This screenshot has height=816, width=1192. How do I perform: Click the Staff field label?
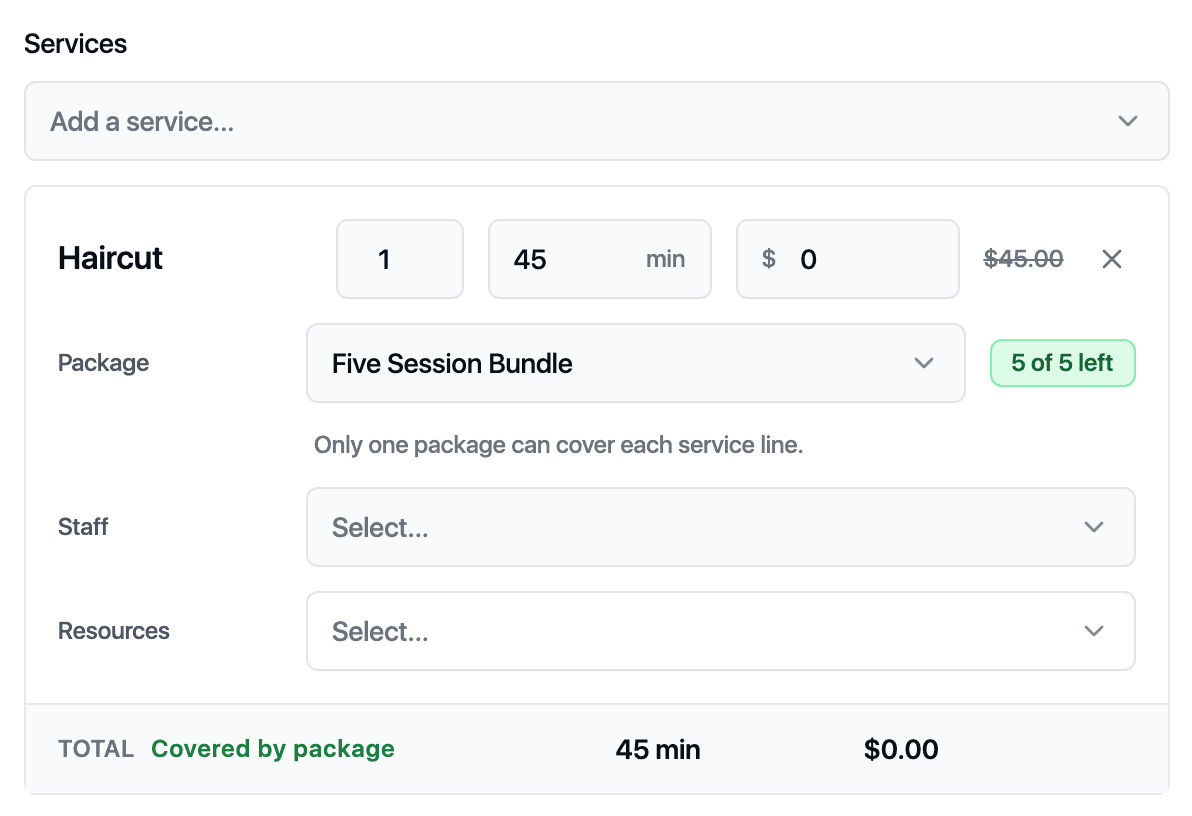pyautogui.click(x=83, y=527)
